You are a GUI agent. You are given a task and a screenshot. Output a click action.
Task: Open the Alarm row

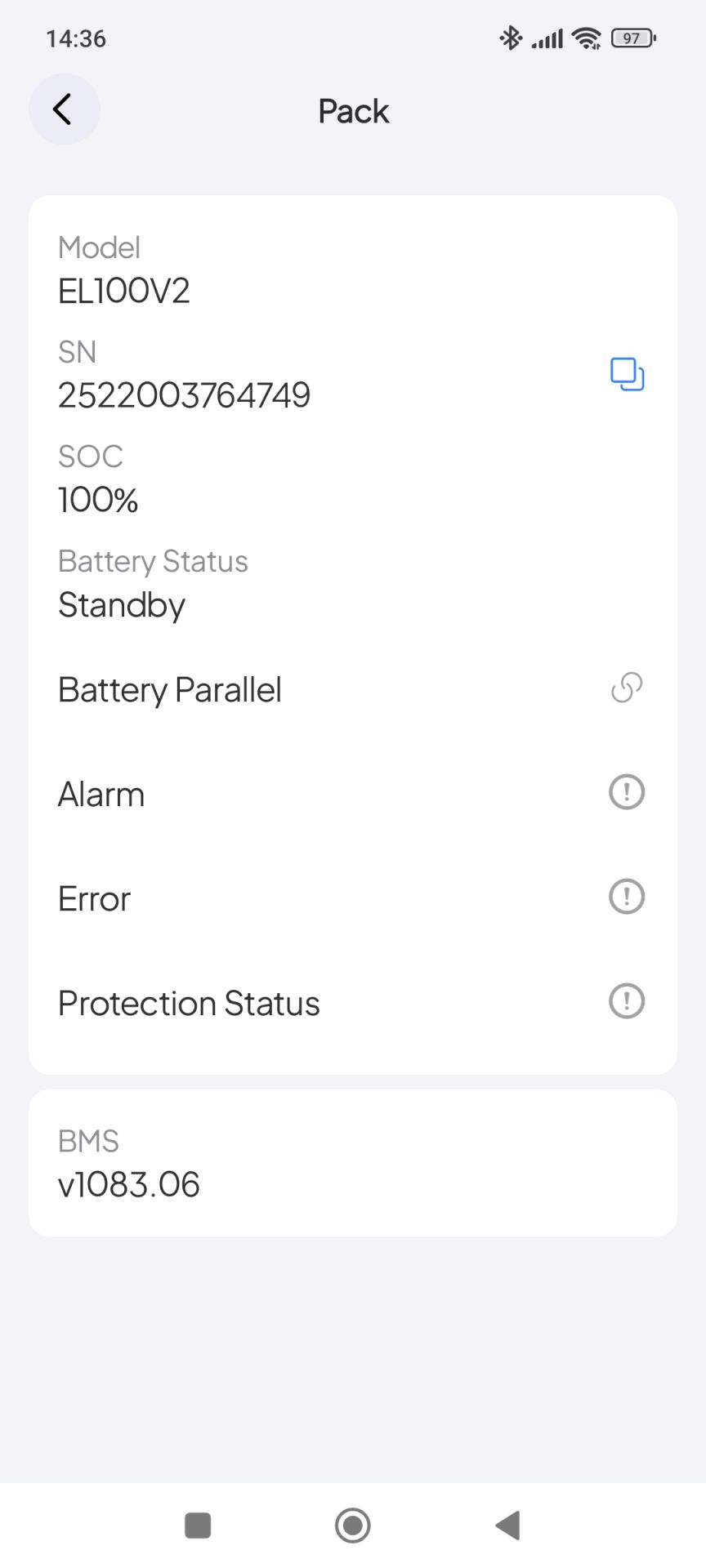pos(353,794)
